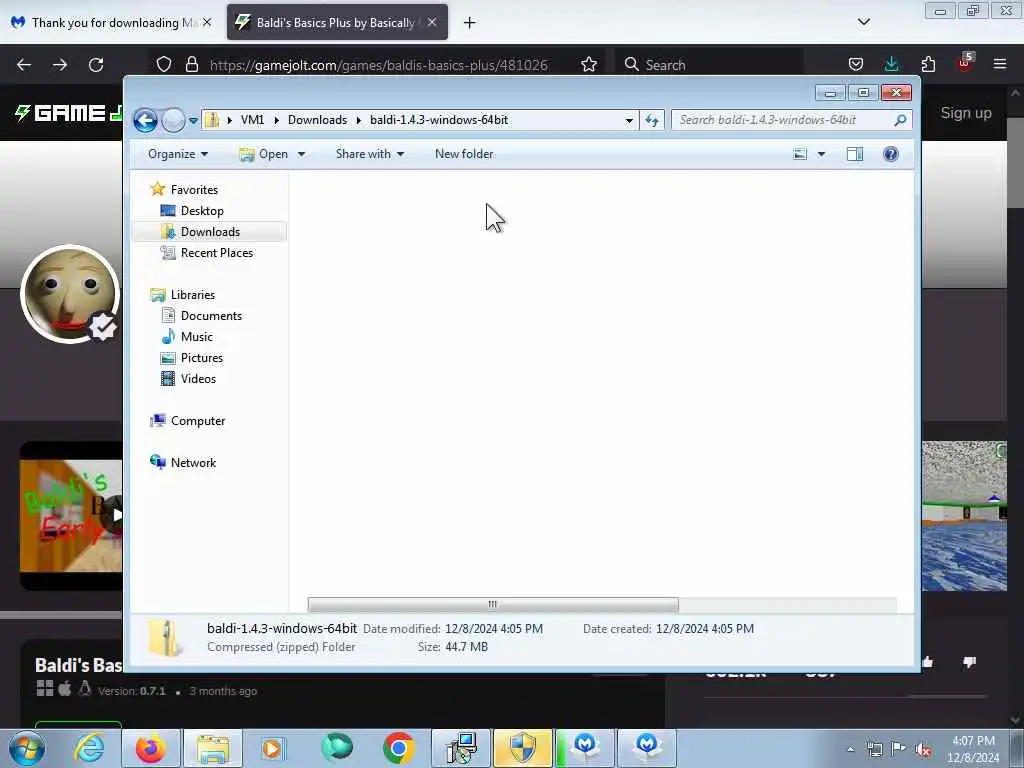The width and height of the screenshot is (1024, 768).
Task: Click Firefox back button
Action: (24, 65)
